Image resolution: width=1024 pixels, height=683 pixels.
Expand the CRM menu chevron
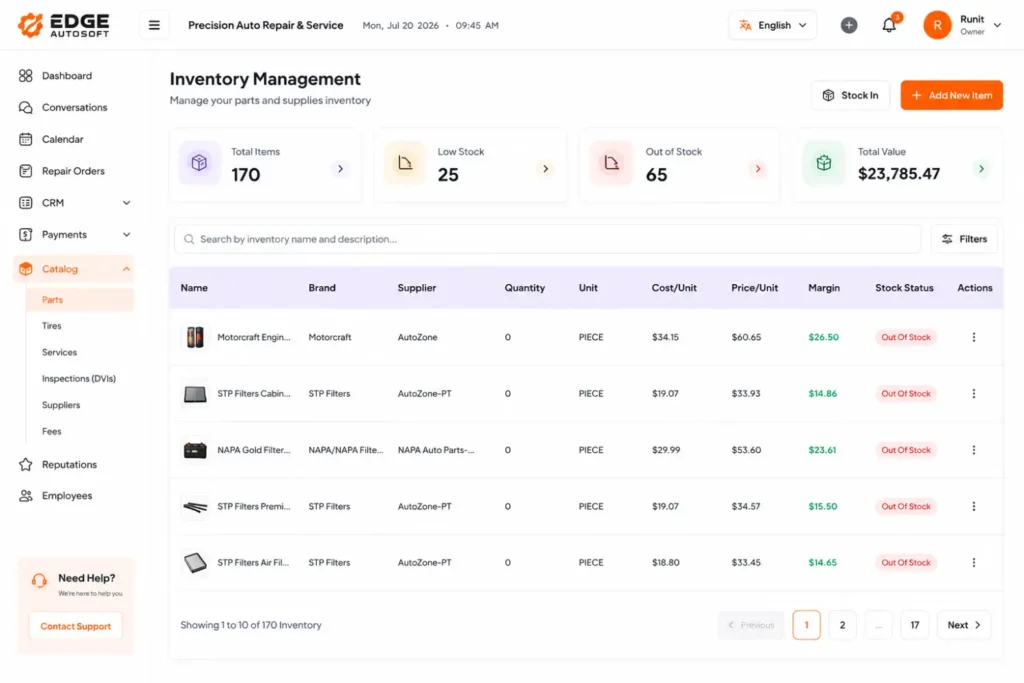[x=127, y=203]
